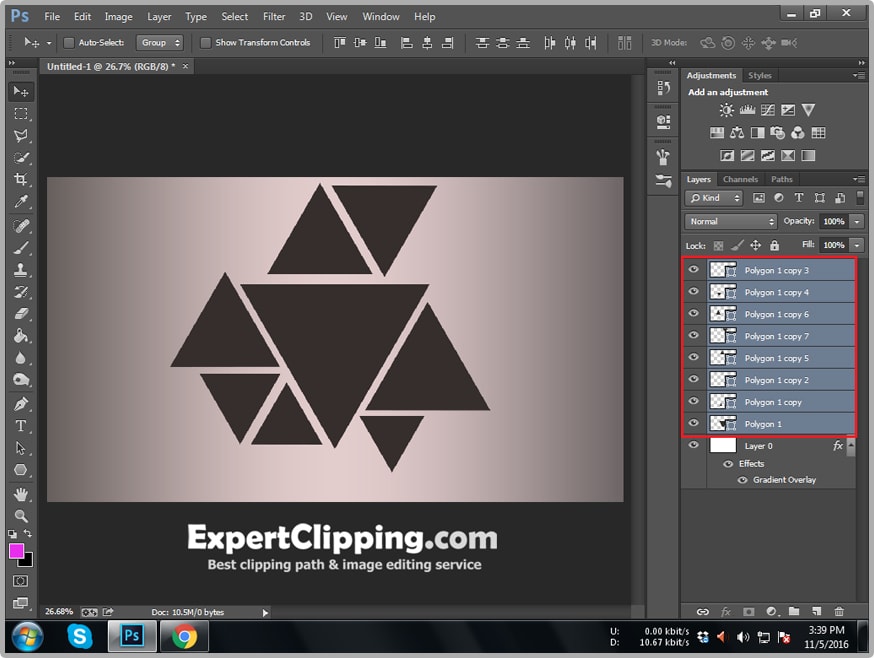Switch to the Channels tab

click(740, 180)
